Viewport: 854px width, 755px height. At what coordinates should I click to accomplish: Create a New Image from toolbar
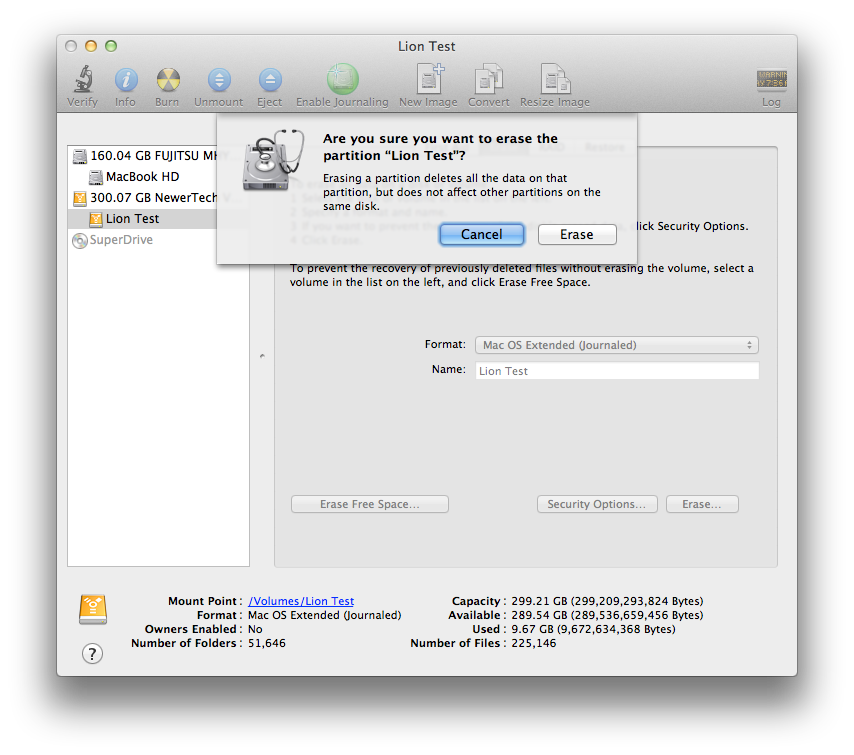(x=429, y=79)
